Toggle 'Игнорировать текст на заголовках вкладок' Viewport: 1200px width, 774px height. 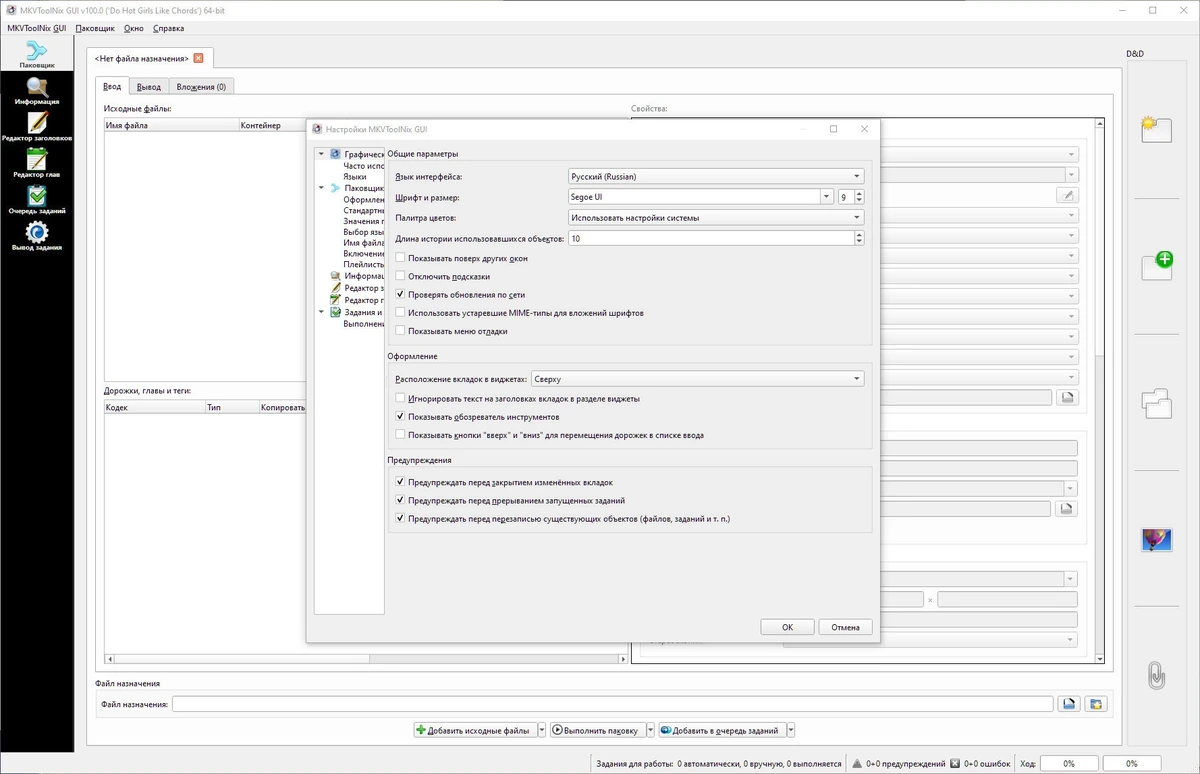[401, 398]
